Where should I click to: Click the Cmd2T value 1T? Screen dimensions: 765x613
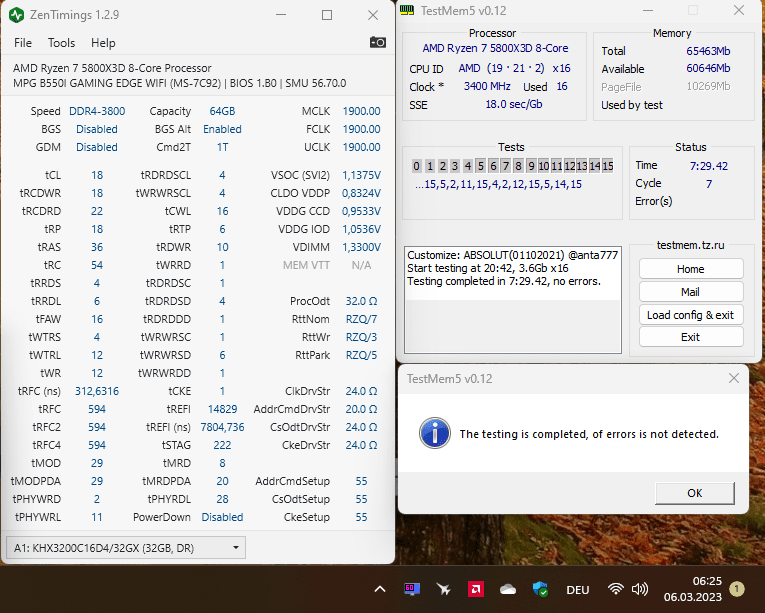tap(222, 147)
